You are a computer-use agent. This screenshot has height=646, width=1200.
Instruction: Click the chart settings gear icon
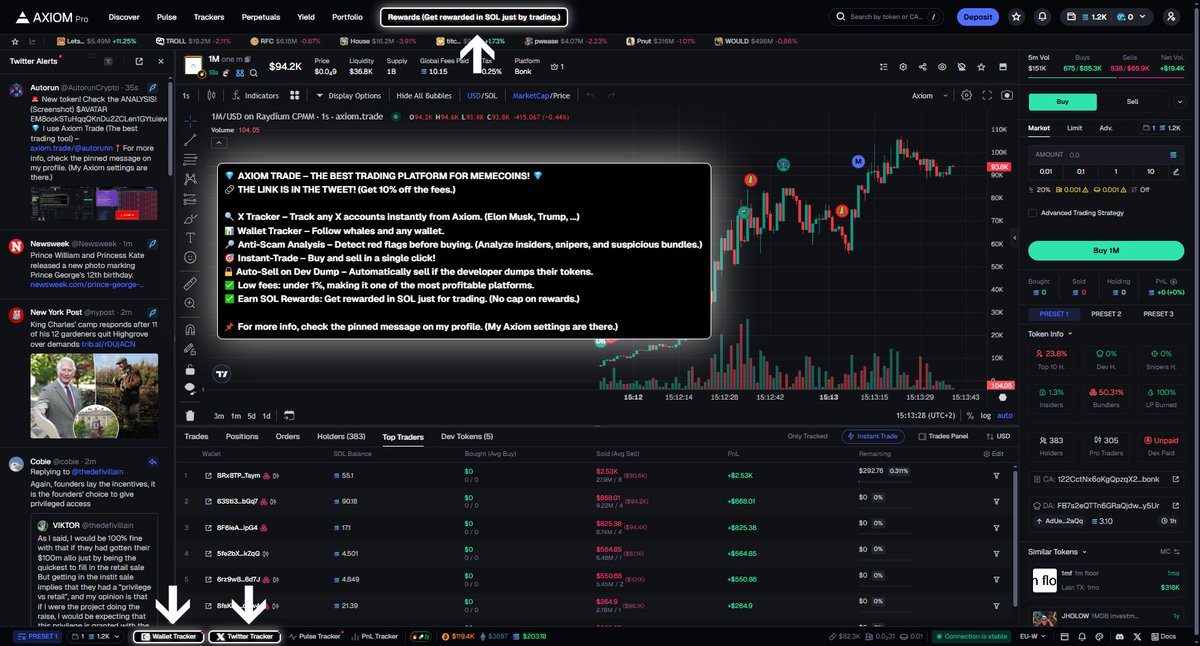point(966,96)
